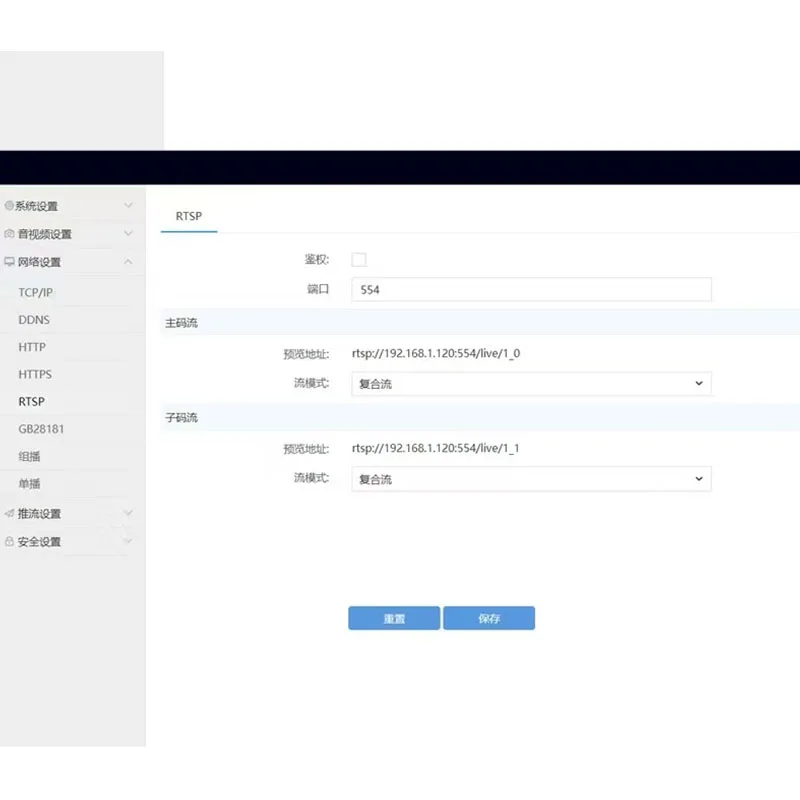Click the 音视频设置 menu label
Image resolution: width=800 pixels, height=800 pixels.
tap(45, 234)
